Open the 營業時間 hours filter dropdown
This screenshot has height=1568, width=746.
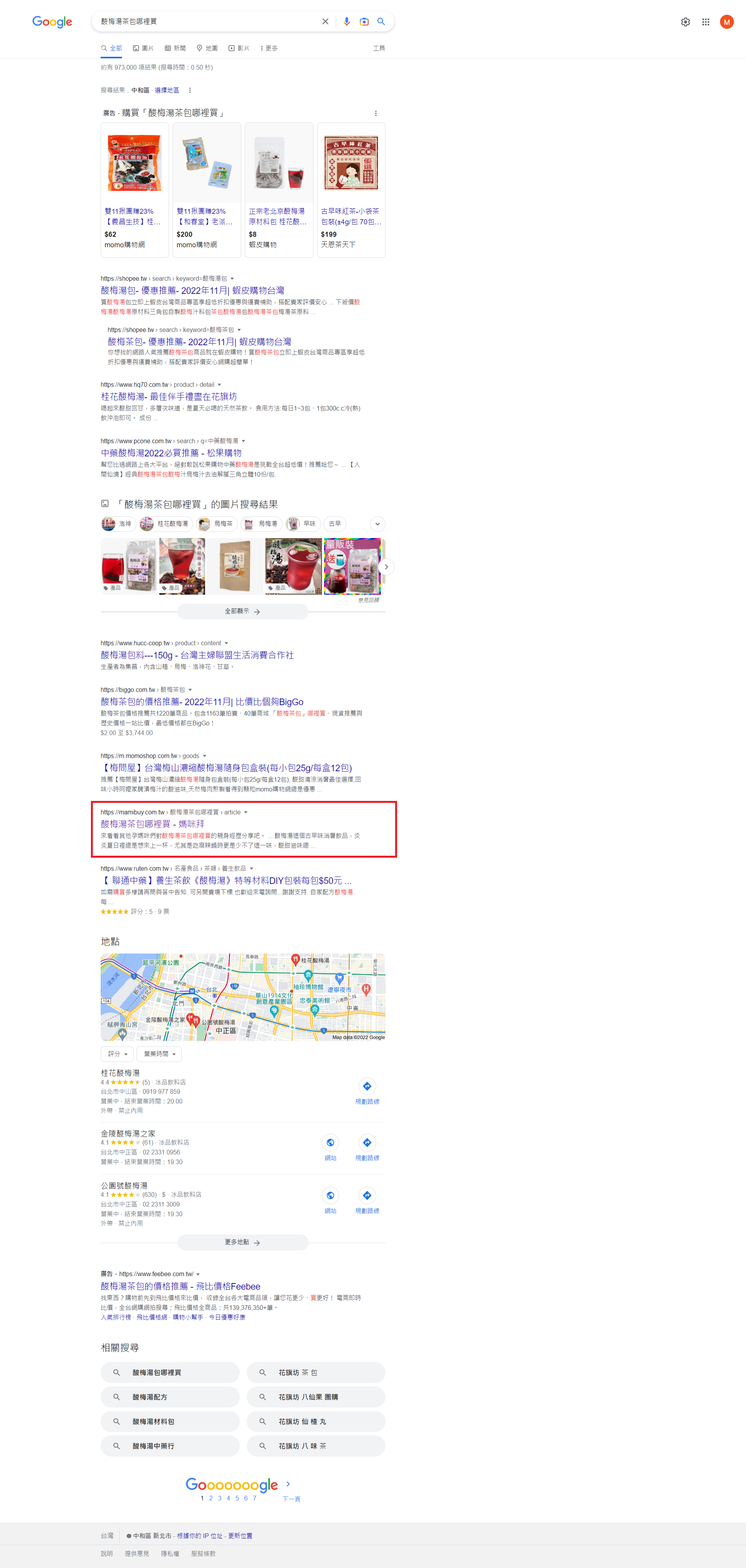[x=159, y=1054]
